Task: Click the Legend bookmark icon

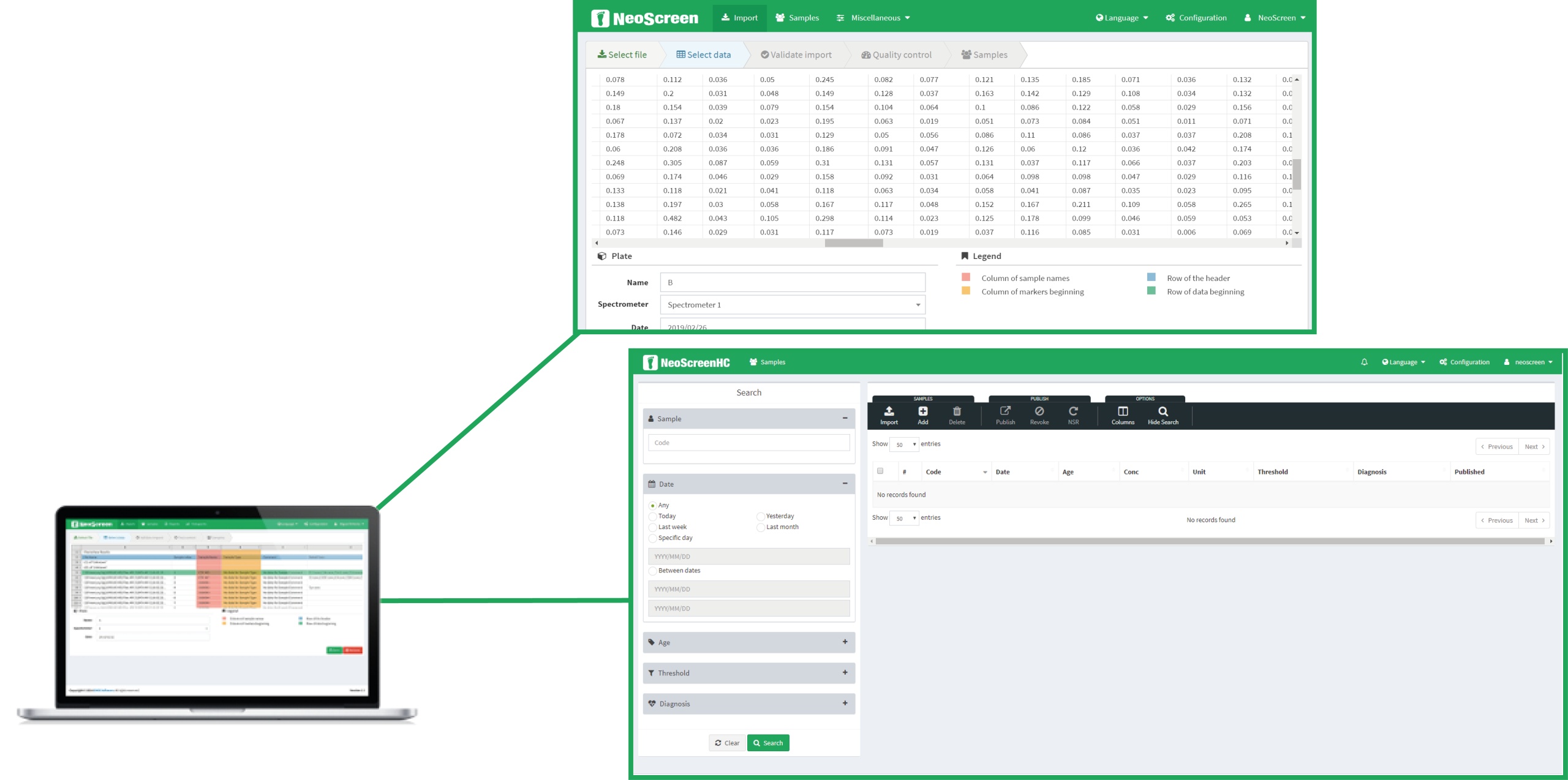Action: pos(965,256)
